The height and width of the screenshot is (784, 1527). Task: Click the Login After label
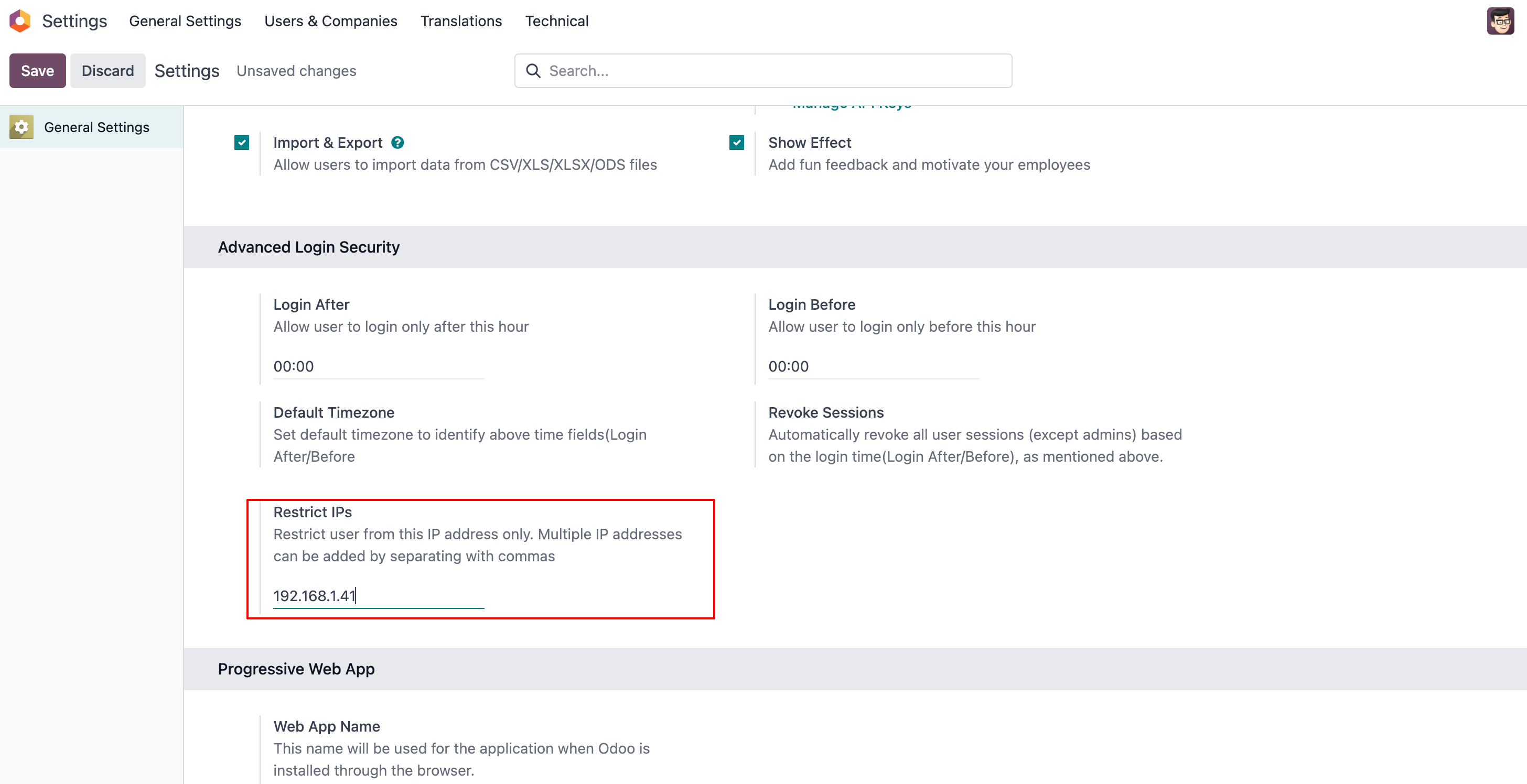point(311,304)
